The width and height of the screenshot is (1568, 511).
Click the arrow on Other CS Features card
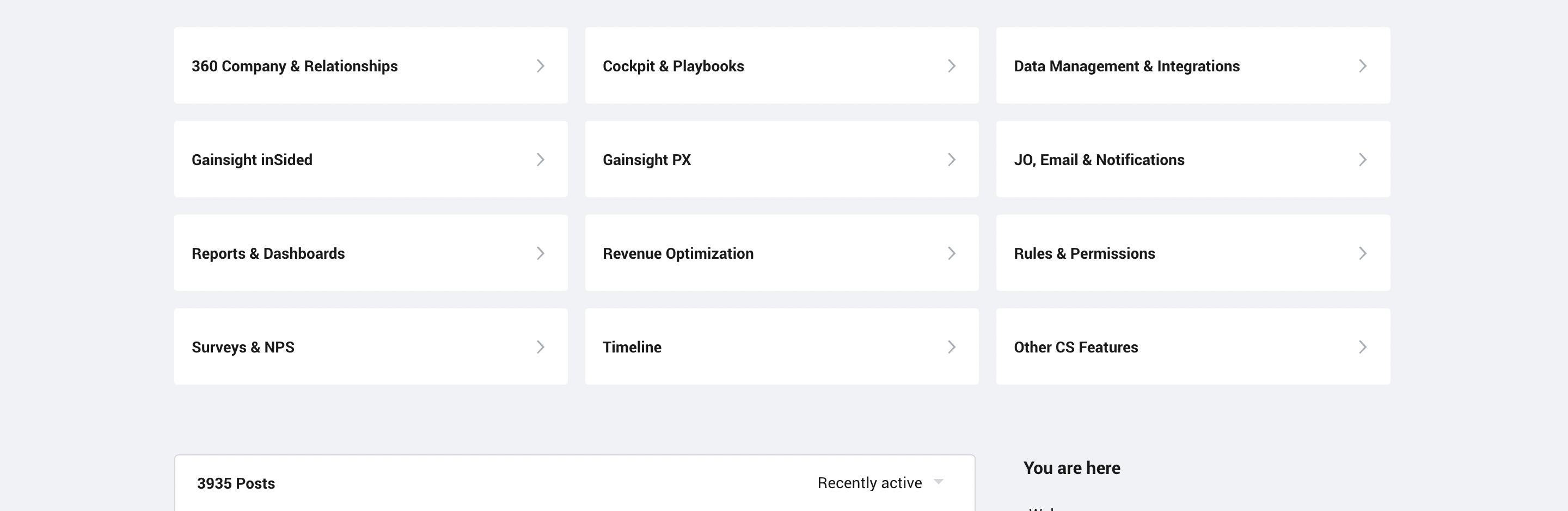tap(1363, 347)
